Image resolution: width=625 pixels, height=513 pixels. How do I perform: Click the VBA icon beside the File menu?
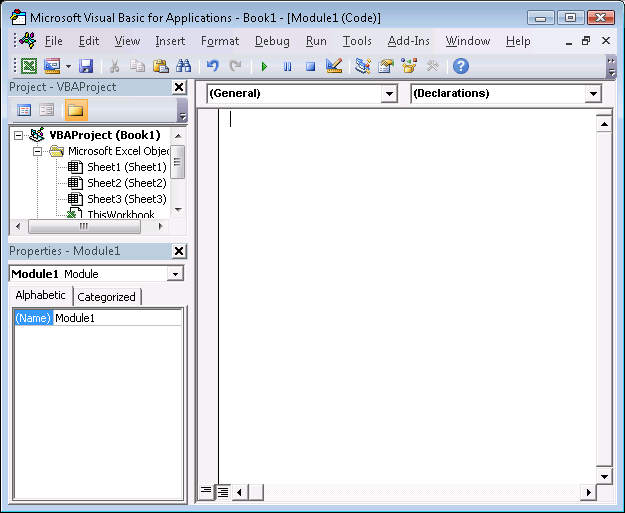click(27, 41)
